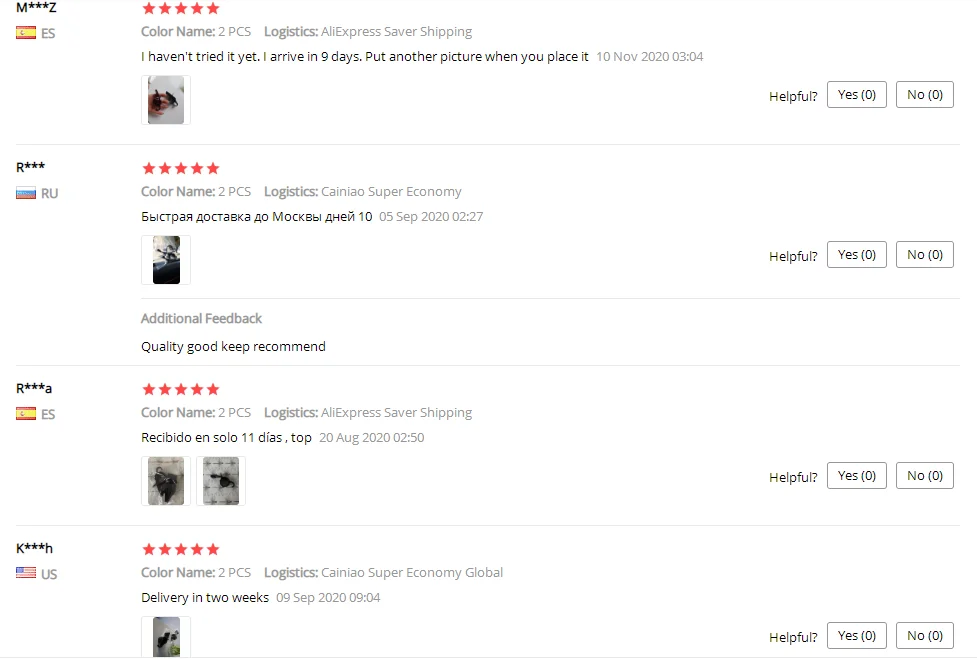Vote No on R*** Russian review
The height and width of the screenshot is (659, 977).
[x=925, y=255]
